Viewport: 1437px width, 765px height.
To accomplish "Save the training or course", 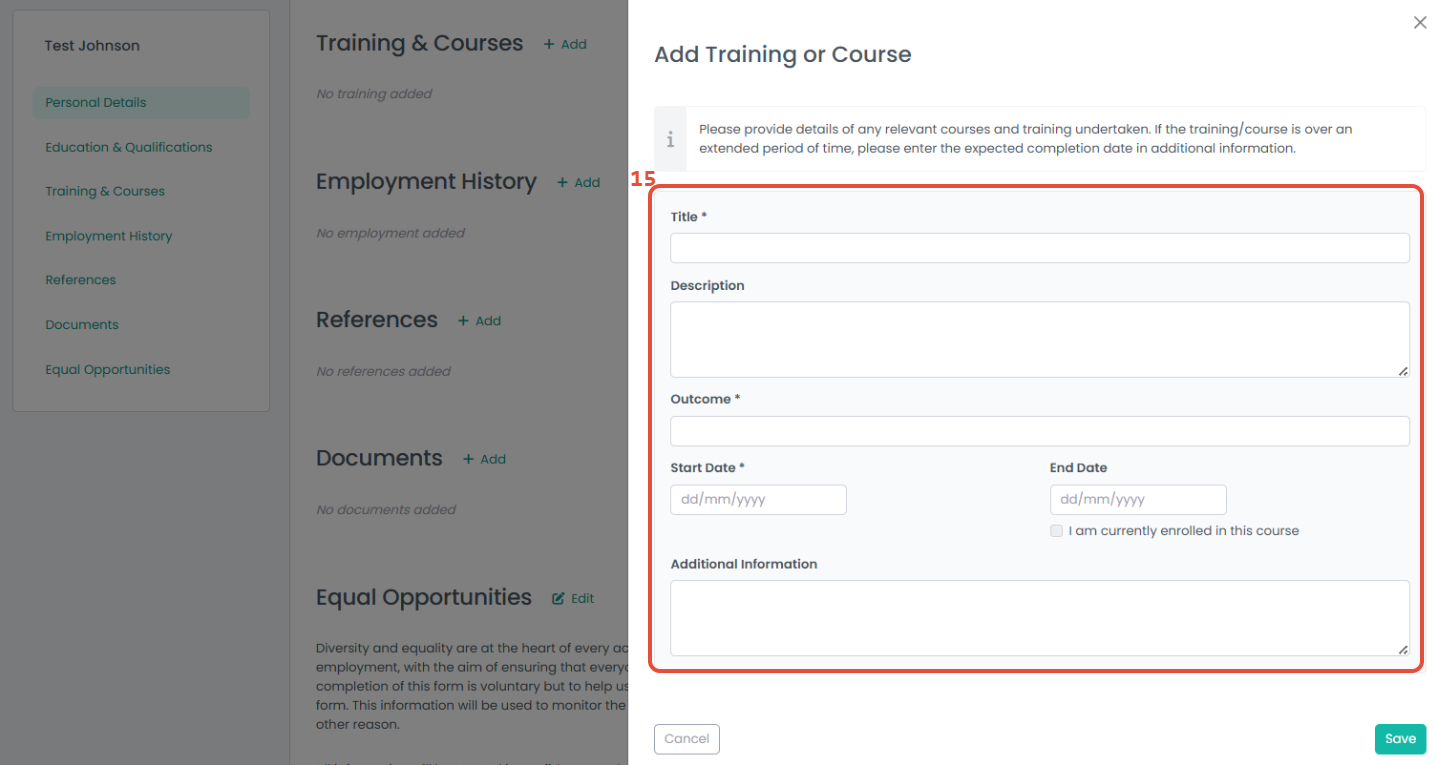I will [x=1400, y=739].
